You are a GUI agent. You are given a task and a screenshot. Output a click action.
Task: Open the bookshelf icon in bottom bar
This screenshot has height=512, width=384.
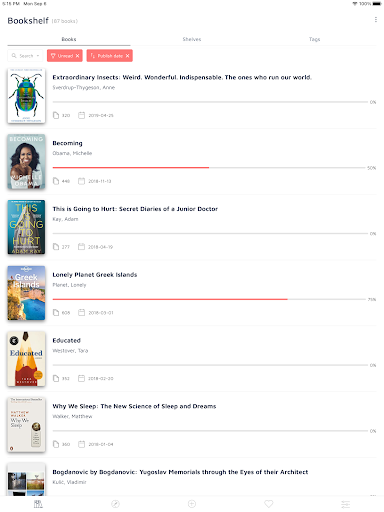click(38, 504)
